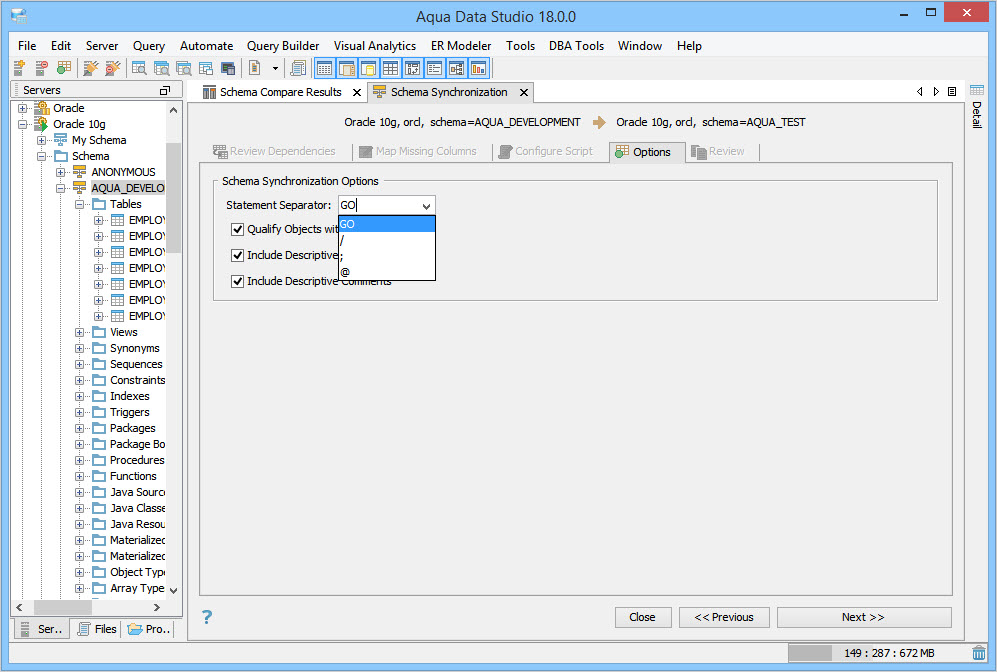This screenshot has height=672, width=997.
Task: Click the blue toolbar icon showing a plain grid
Action: (390, 68)
